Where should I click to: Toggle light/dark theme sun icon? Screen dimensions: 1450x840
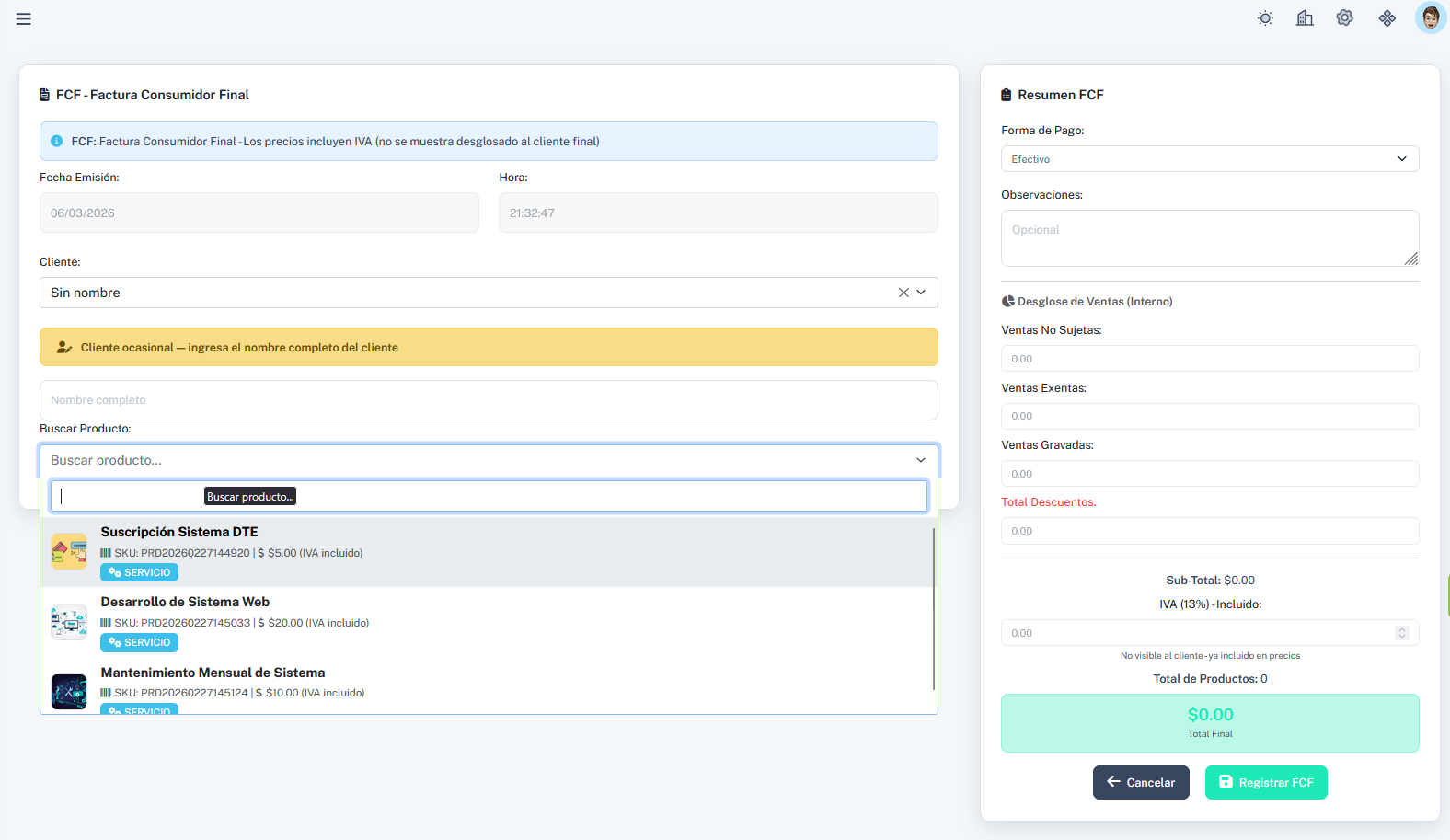(x=1265, y=18)
